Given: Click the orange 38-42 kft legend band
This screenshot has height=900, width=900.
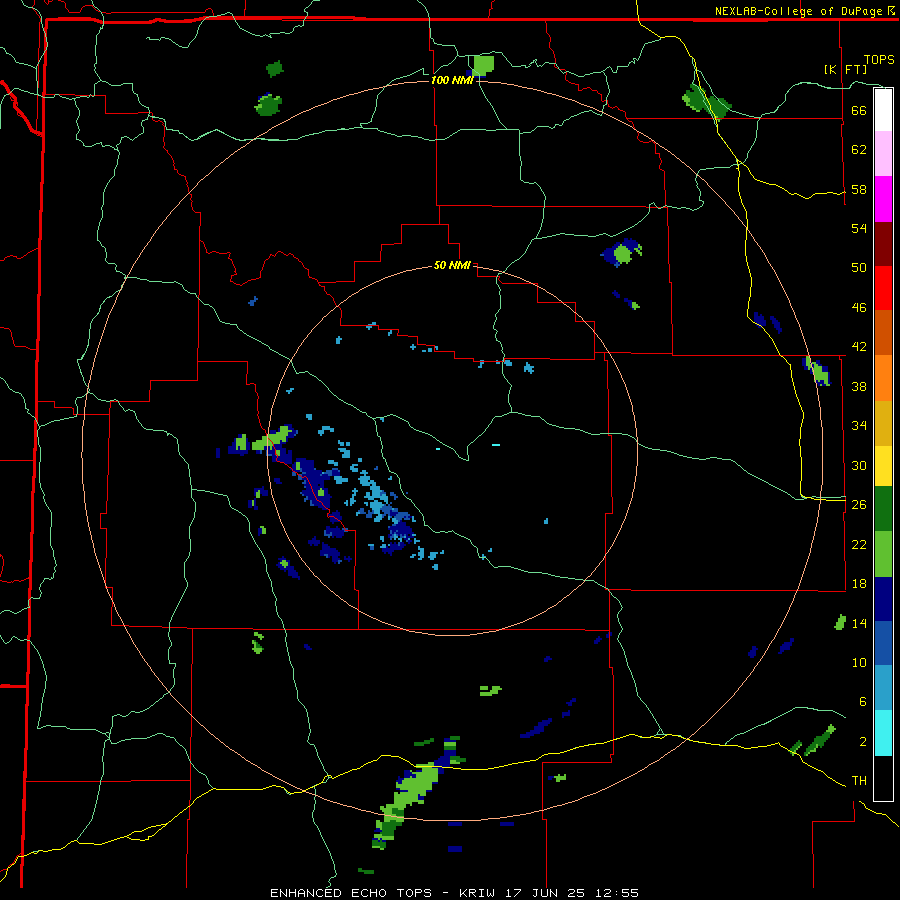Looking at the screenshot, I should [883, 377].
